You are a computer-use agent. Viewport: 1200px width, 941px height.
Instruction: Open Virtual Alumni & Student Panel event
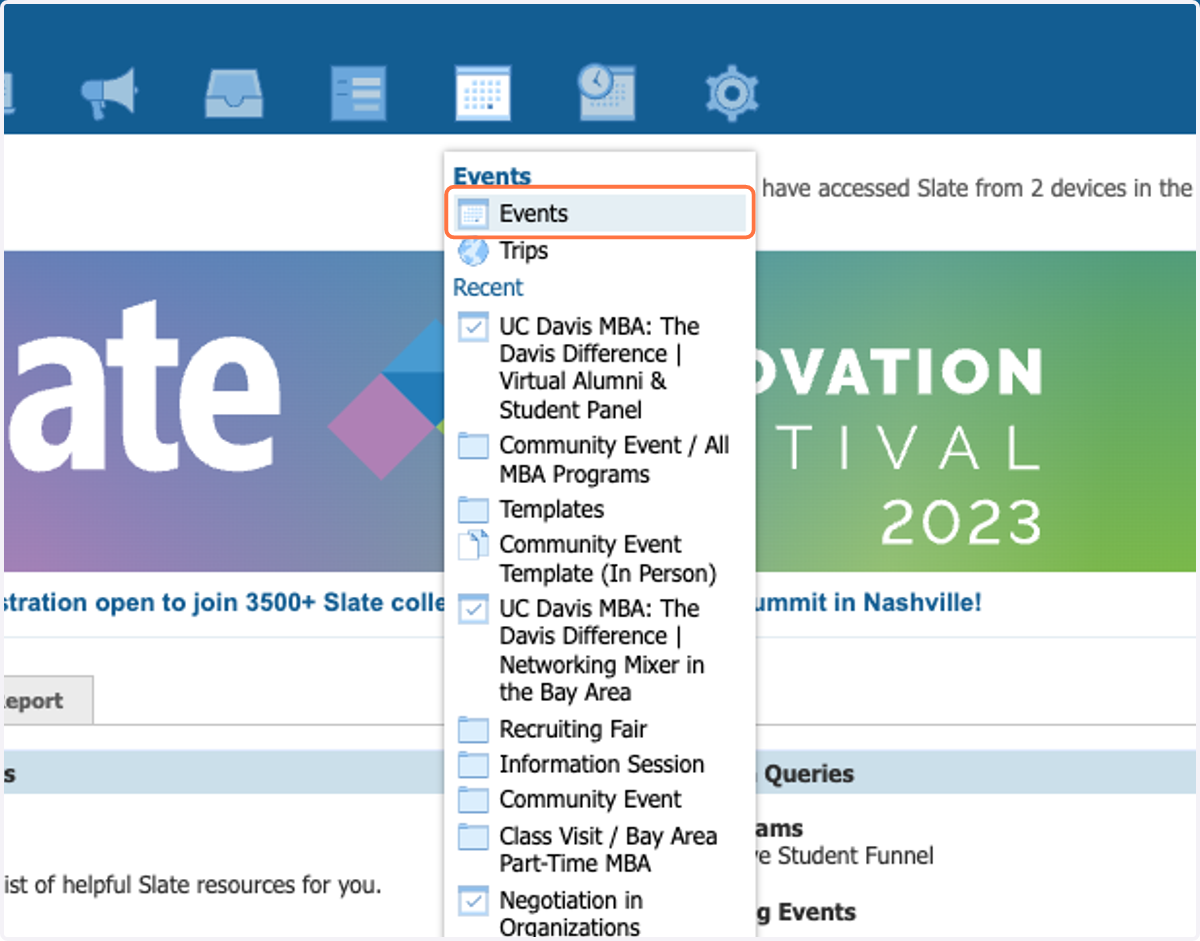point(599,367)
